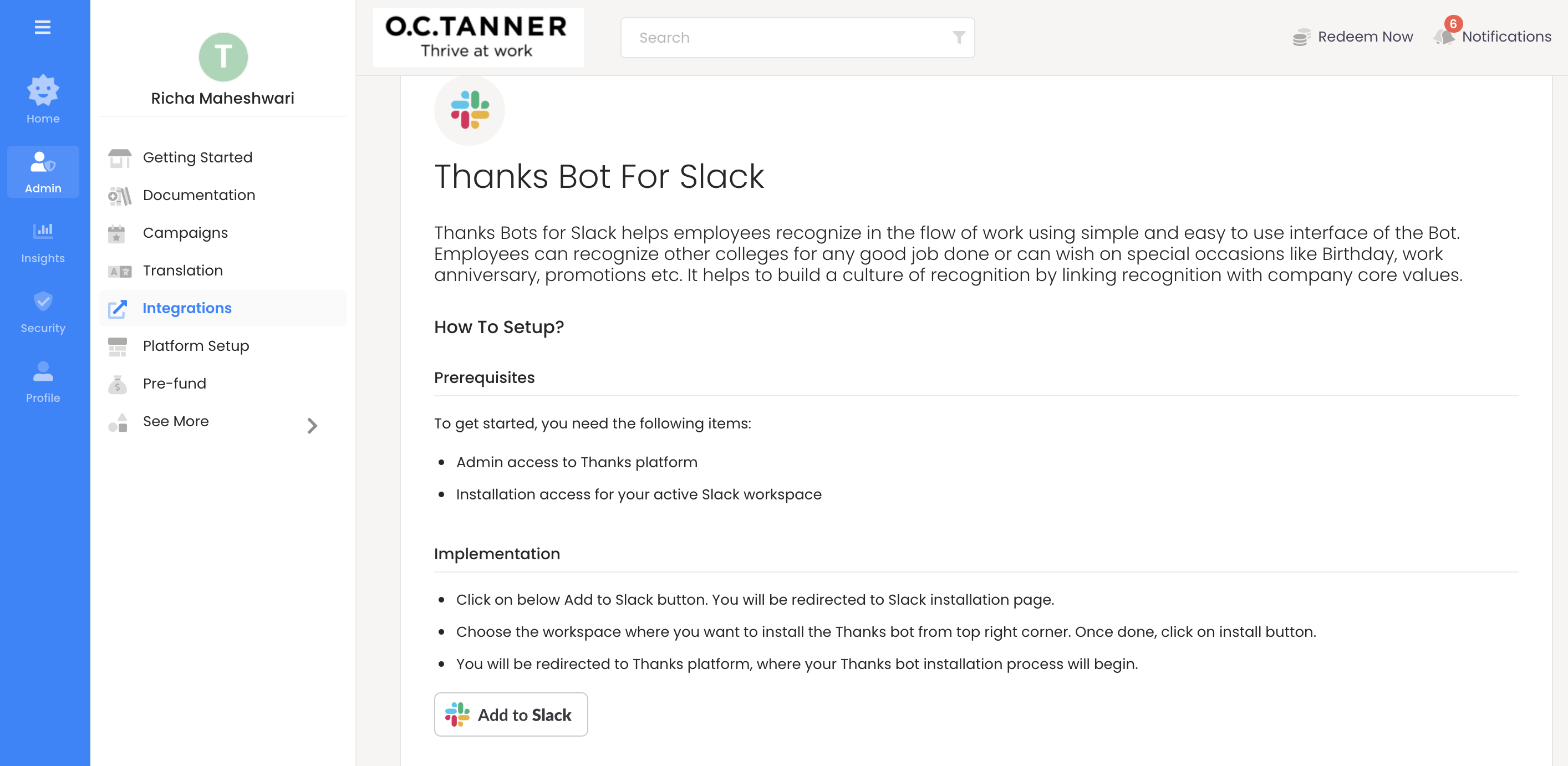Image resolution: width=1568 pixels, height=766 pixels.
Task: Click the O.C. Tanner logo
Action: [478, 38]
